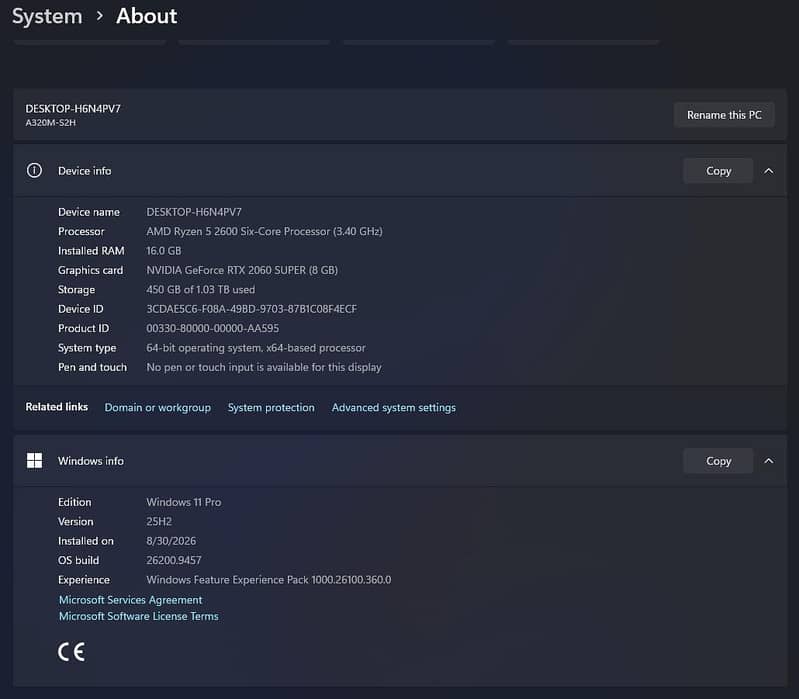Click the Windows logo icon
The height and width of the screenshot is (699, 799).
(34, 461)
